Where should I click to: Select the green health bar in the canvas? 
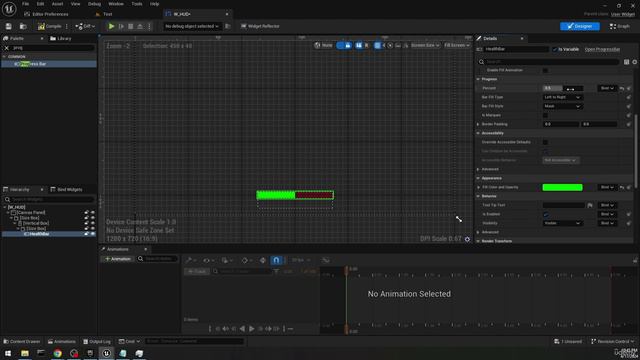coord(295,195)
